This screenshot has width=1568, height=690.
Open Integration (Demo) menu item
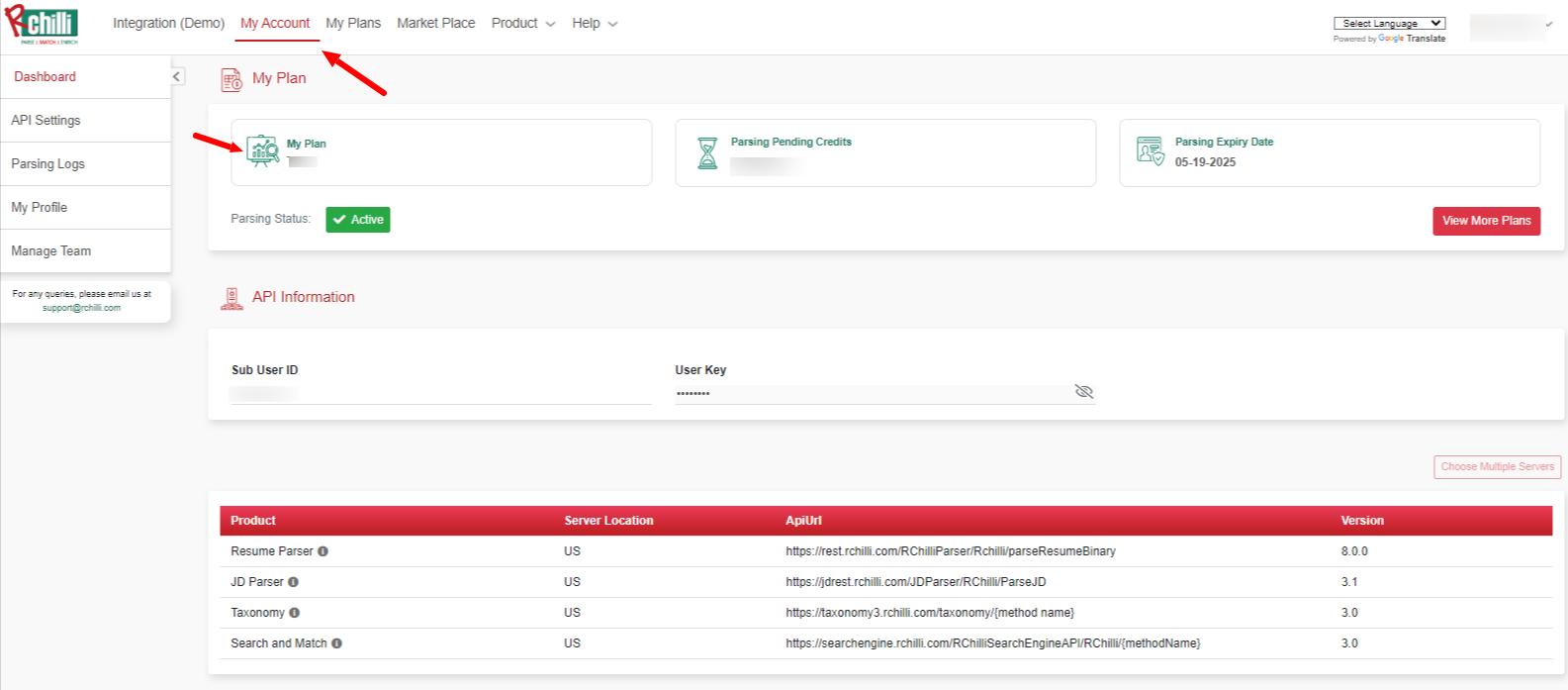coord(168,23)
